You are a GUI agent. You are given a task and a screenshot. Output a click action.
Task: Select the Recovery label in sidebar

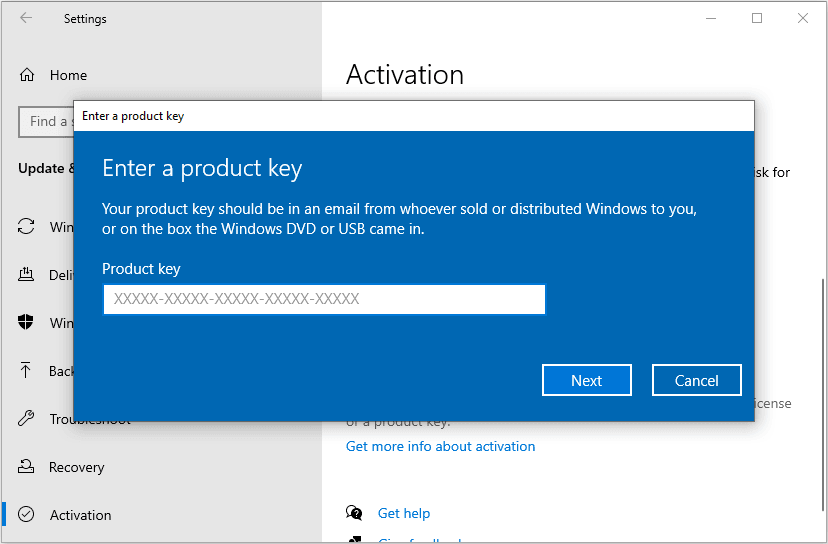click(76, 467)
